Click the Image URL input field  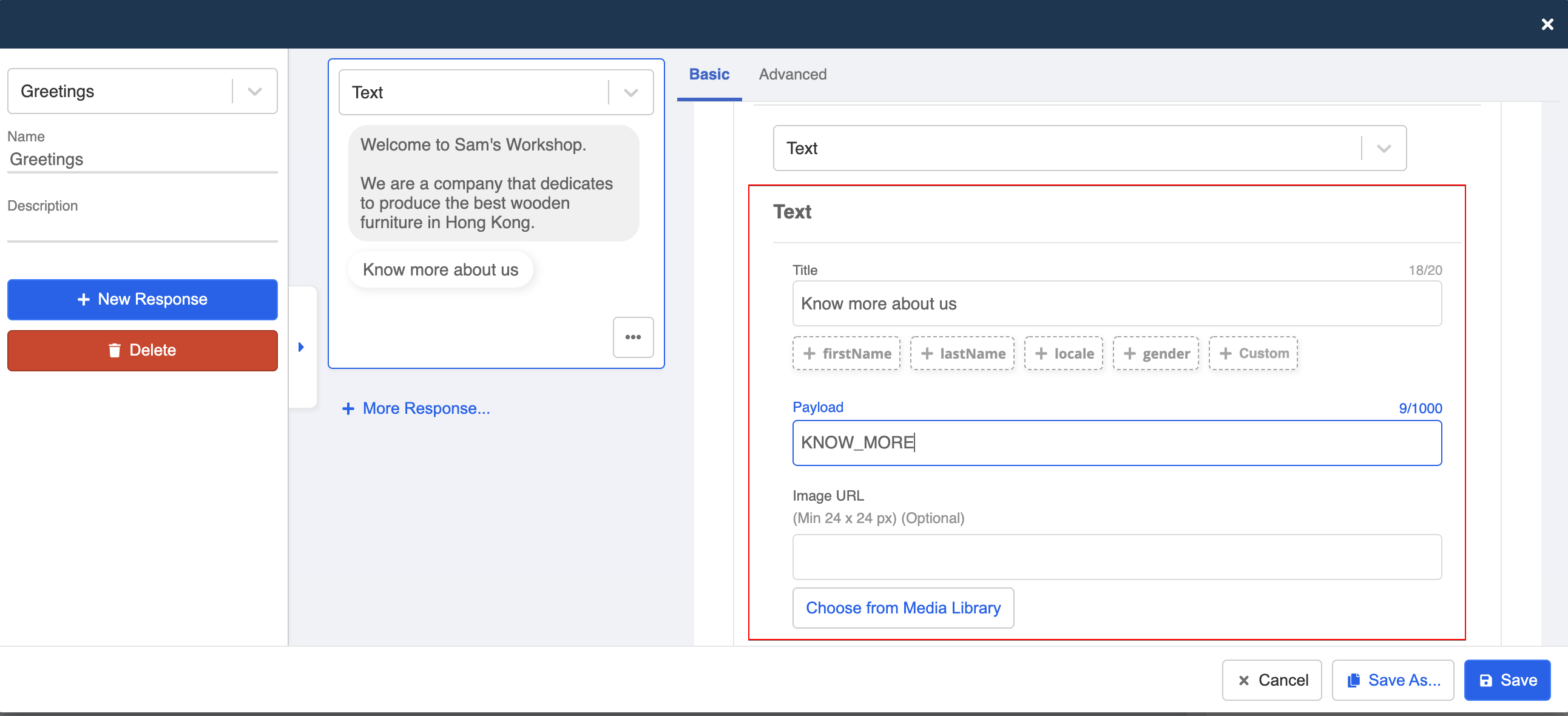(x=1117, y=556)
